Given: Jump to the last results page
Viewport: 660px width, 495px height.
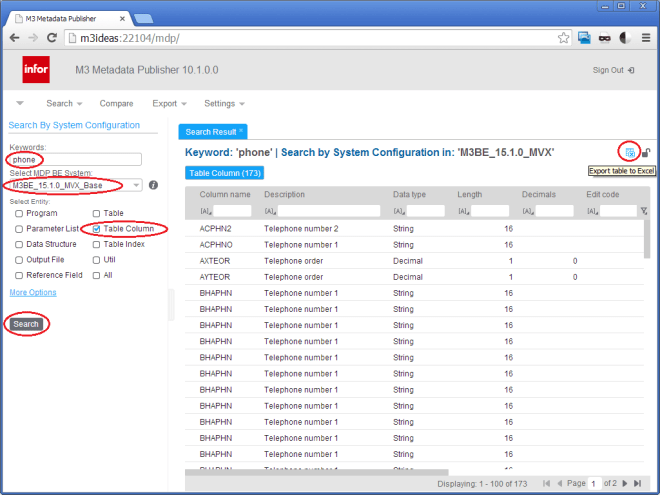Looking at the screenshot, I should click(638, 484).
